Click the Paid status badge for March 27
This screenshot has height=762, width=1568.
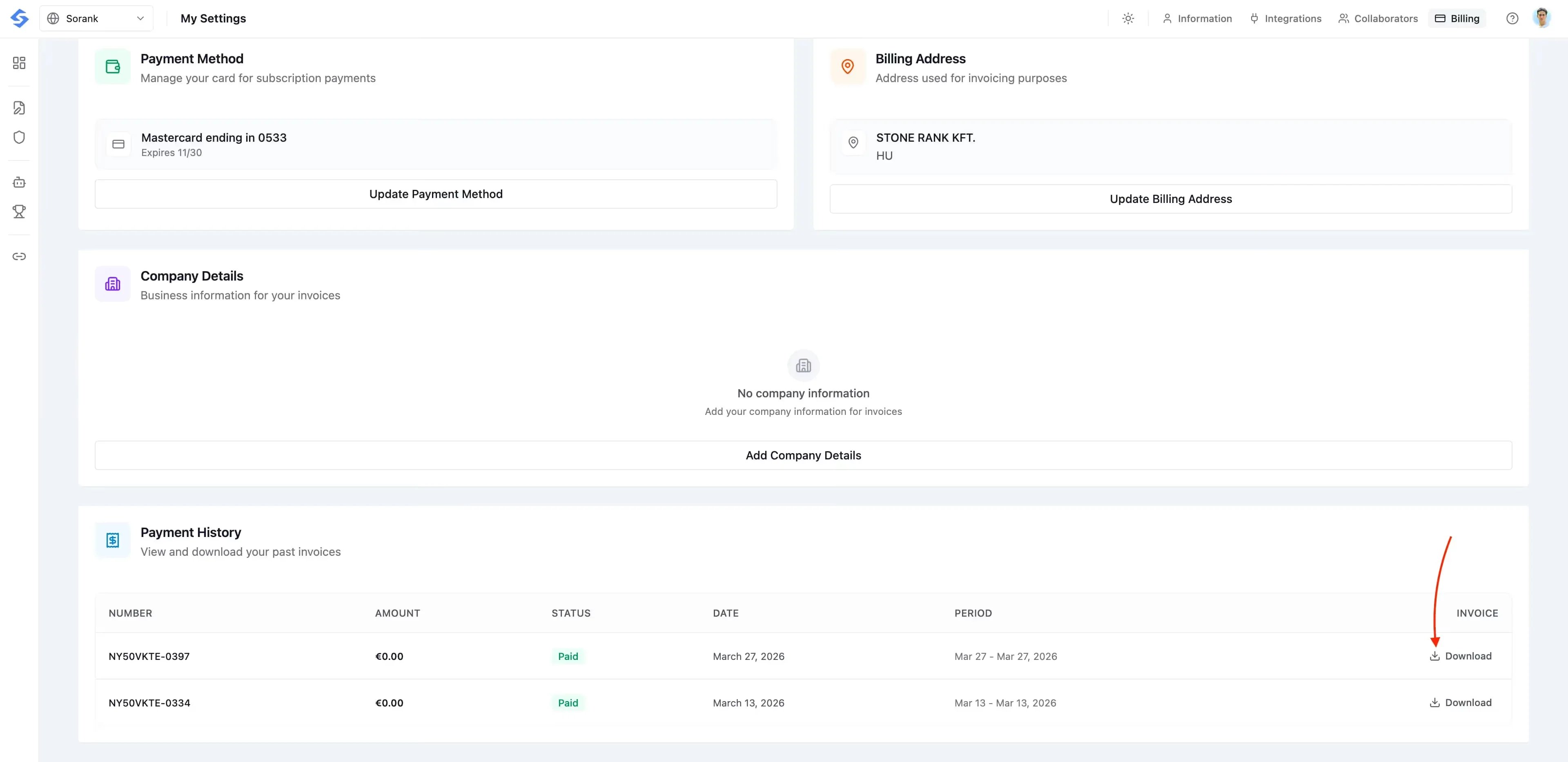pyautogui.click(x=568, y=656)
